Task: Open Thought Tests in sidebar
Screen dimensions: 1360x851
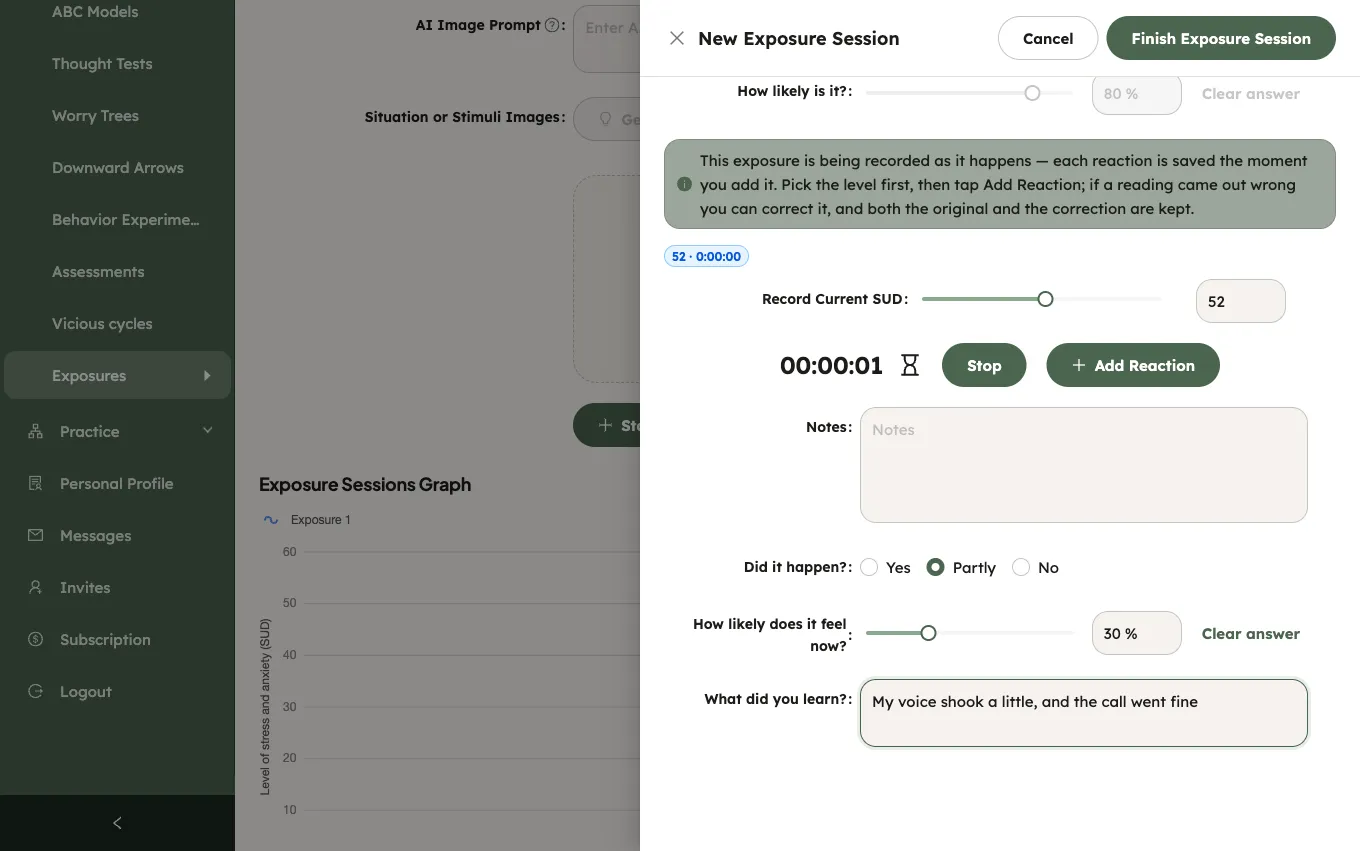Action: [x=102, y=64]
